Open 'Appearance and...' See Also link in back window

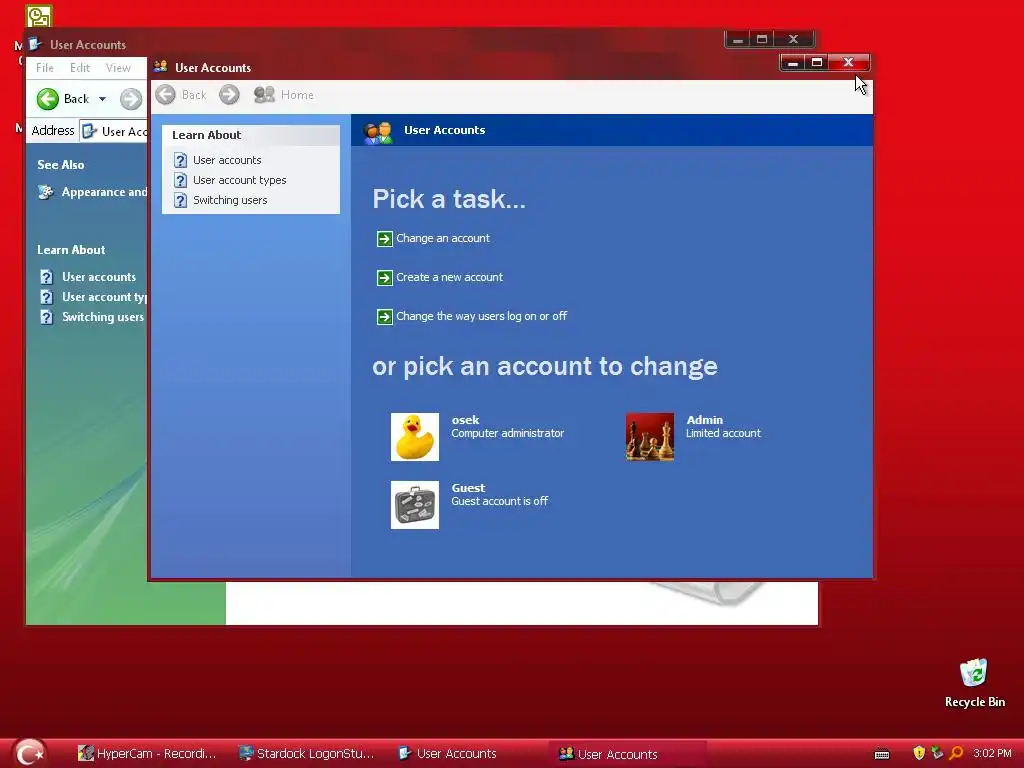(104, 192)
